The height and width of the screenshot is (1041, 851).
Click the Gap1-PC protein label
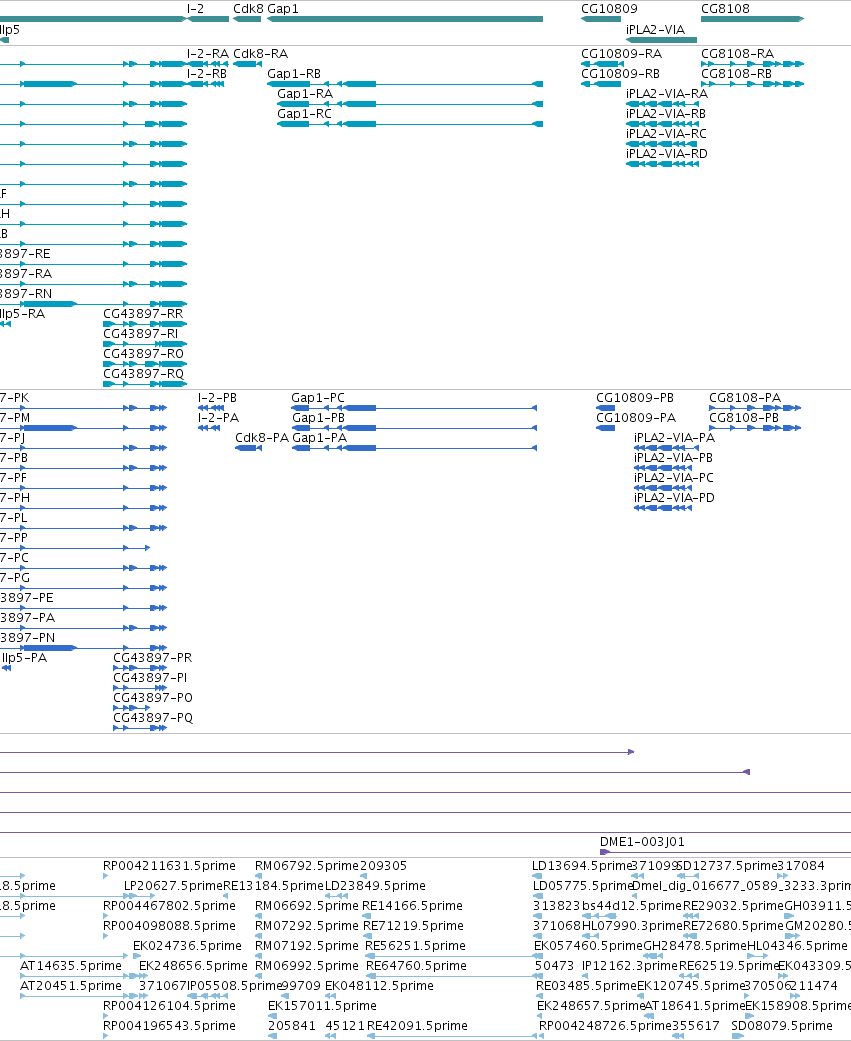point(318,398)
